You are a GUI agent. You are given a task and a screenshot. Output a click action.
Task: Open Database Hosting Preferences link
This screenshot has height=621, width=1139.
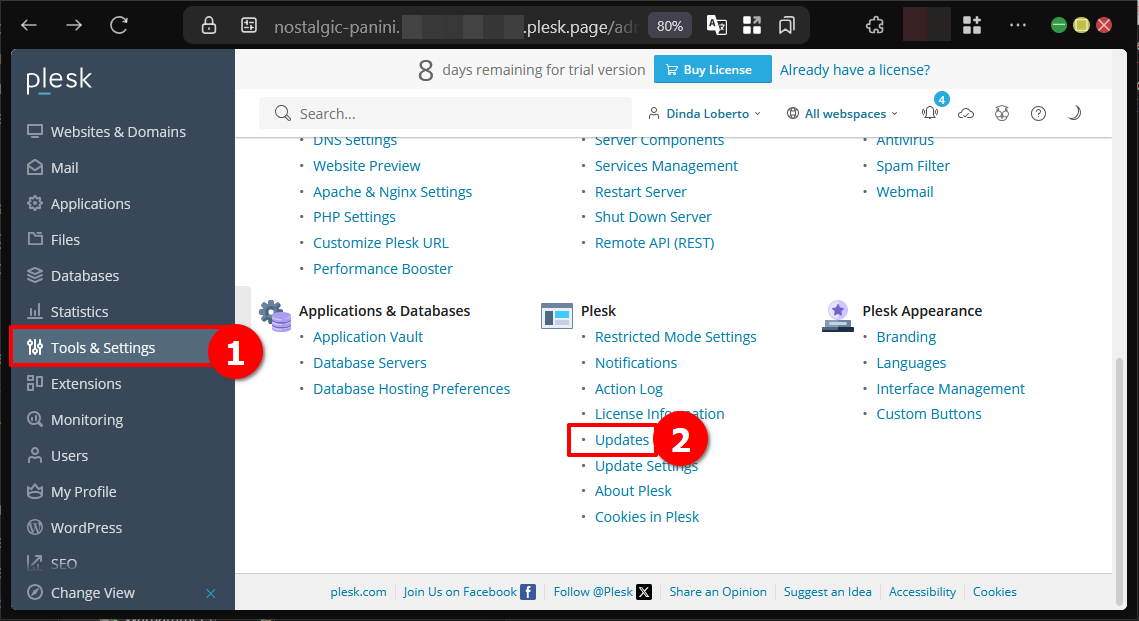pyautogui.click(x=411, y=389)
